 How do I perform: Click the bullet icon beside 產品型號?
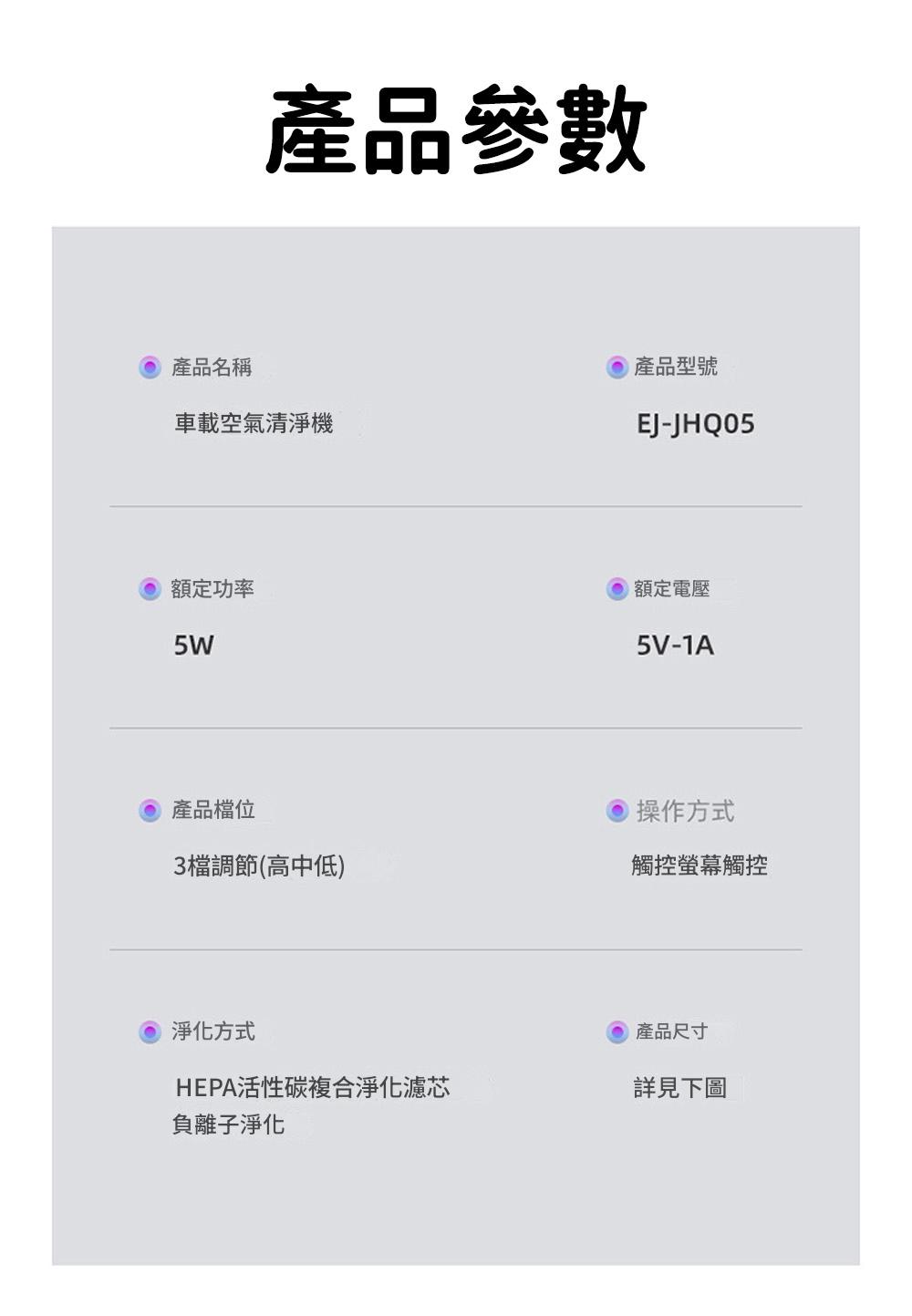617,368
